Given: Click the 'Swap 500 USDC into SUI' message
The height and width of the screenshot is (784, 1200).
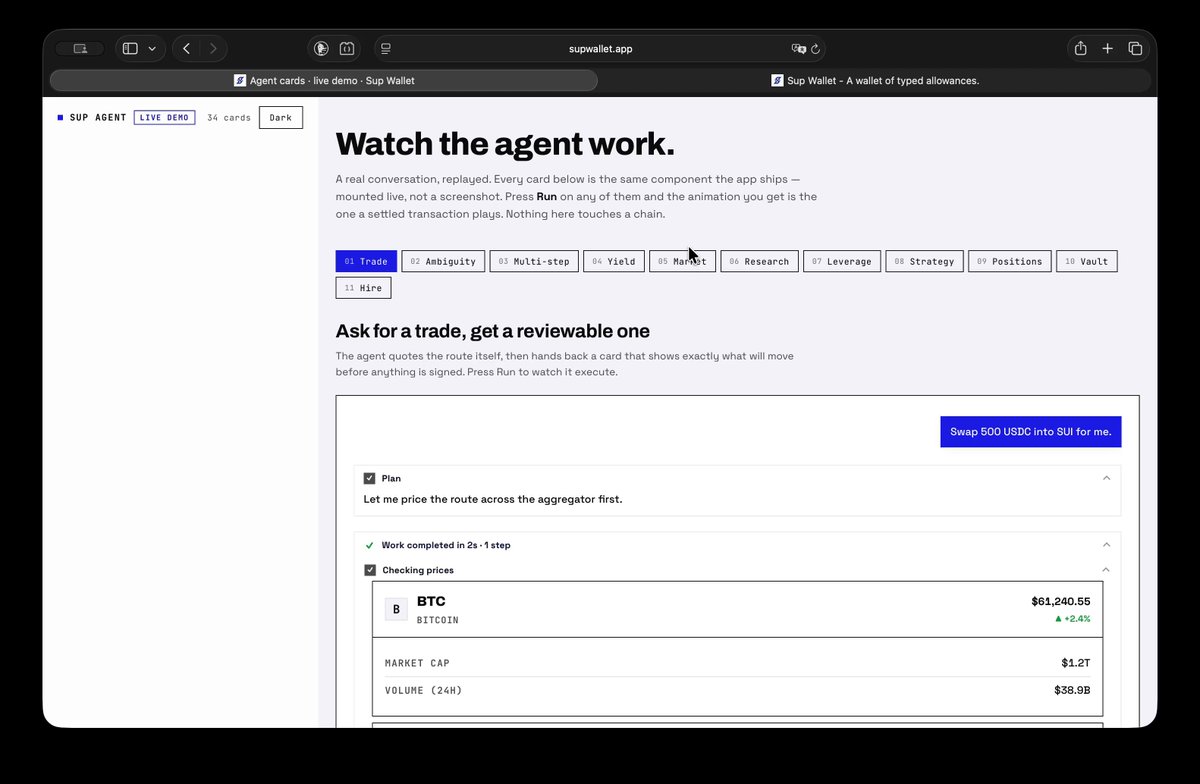Looking at the screenshot, I should click(x=1031, y=432).
